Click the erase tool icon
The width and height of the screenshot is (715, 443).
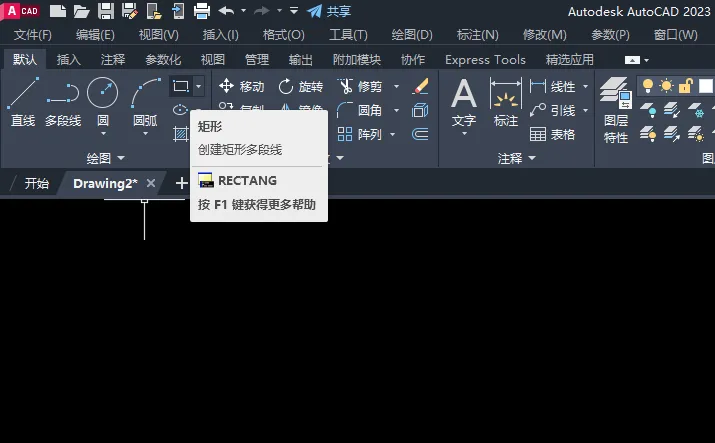[420, 86]
